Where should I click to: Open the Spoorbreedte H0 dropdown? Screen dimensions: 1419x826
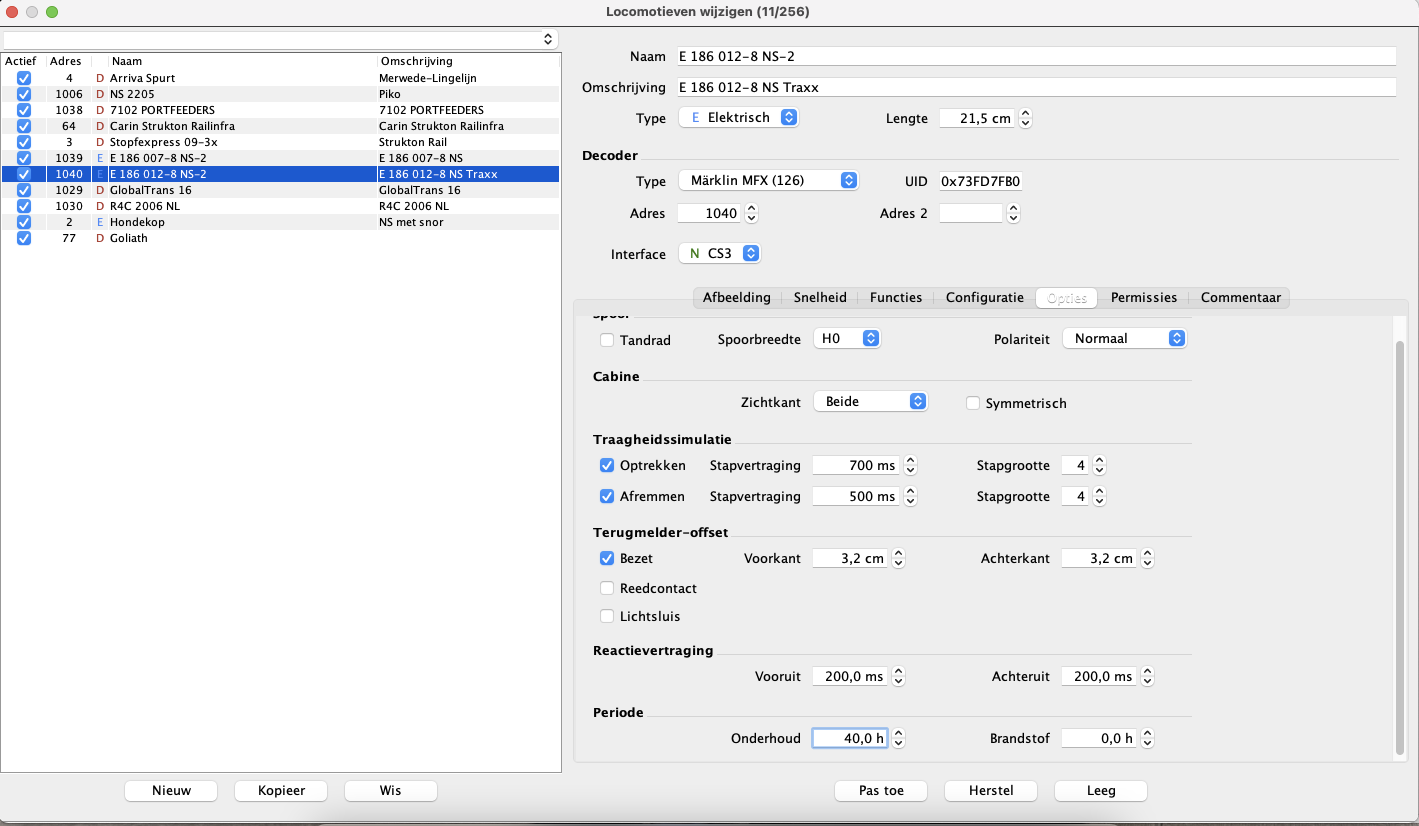click(846, 339)
